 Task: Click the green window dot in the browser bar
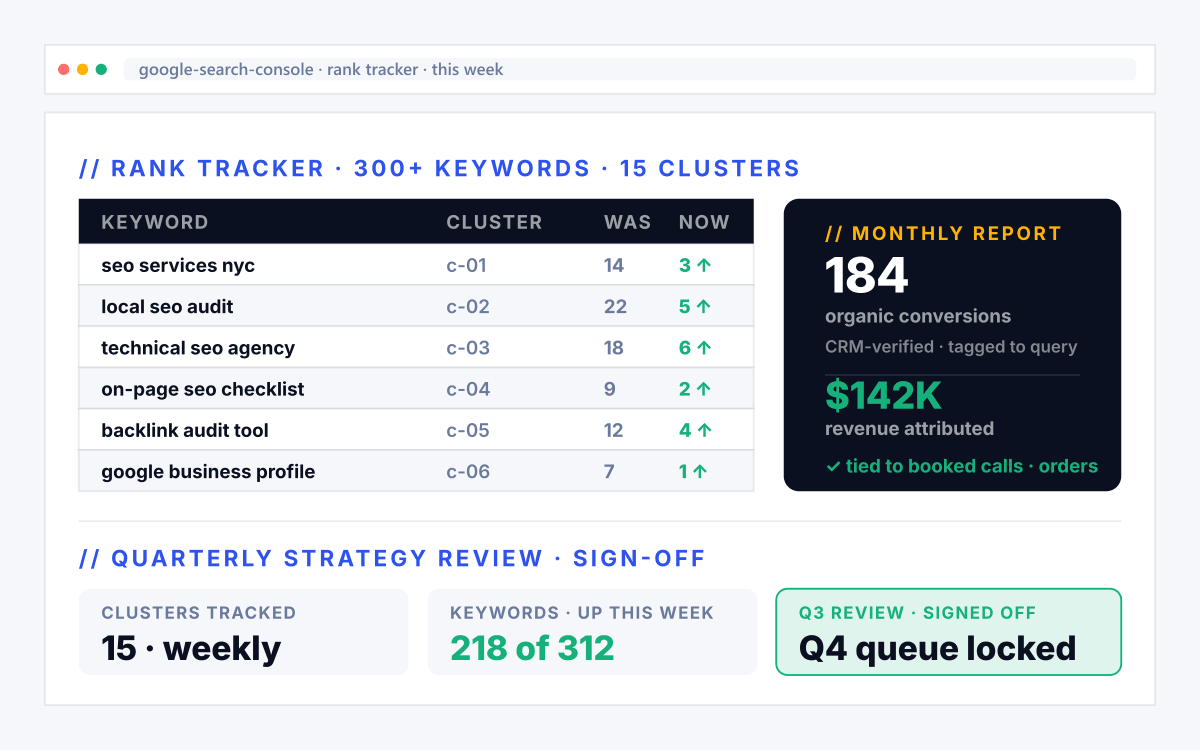(x=101, y=70)
